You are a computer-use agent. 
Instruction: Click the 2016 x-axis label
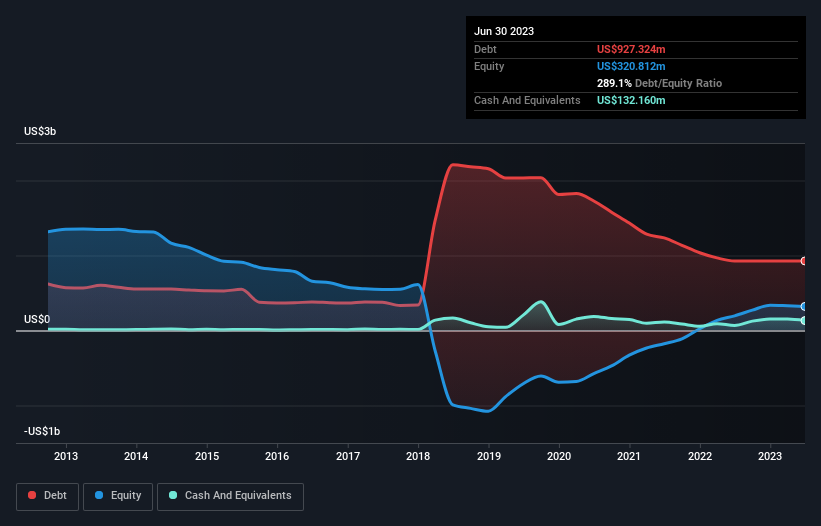(277, 456)
